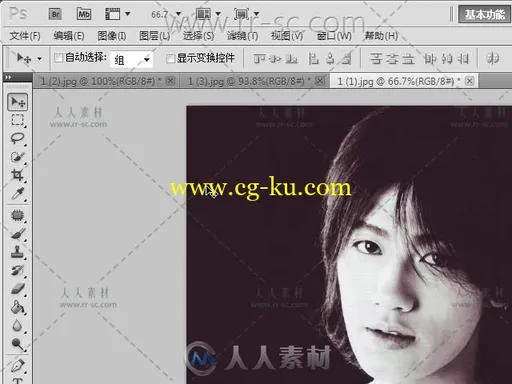Select the History Brush tool
This screenshot has height=384, width=512.
click(x=18, y=270)
